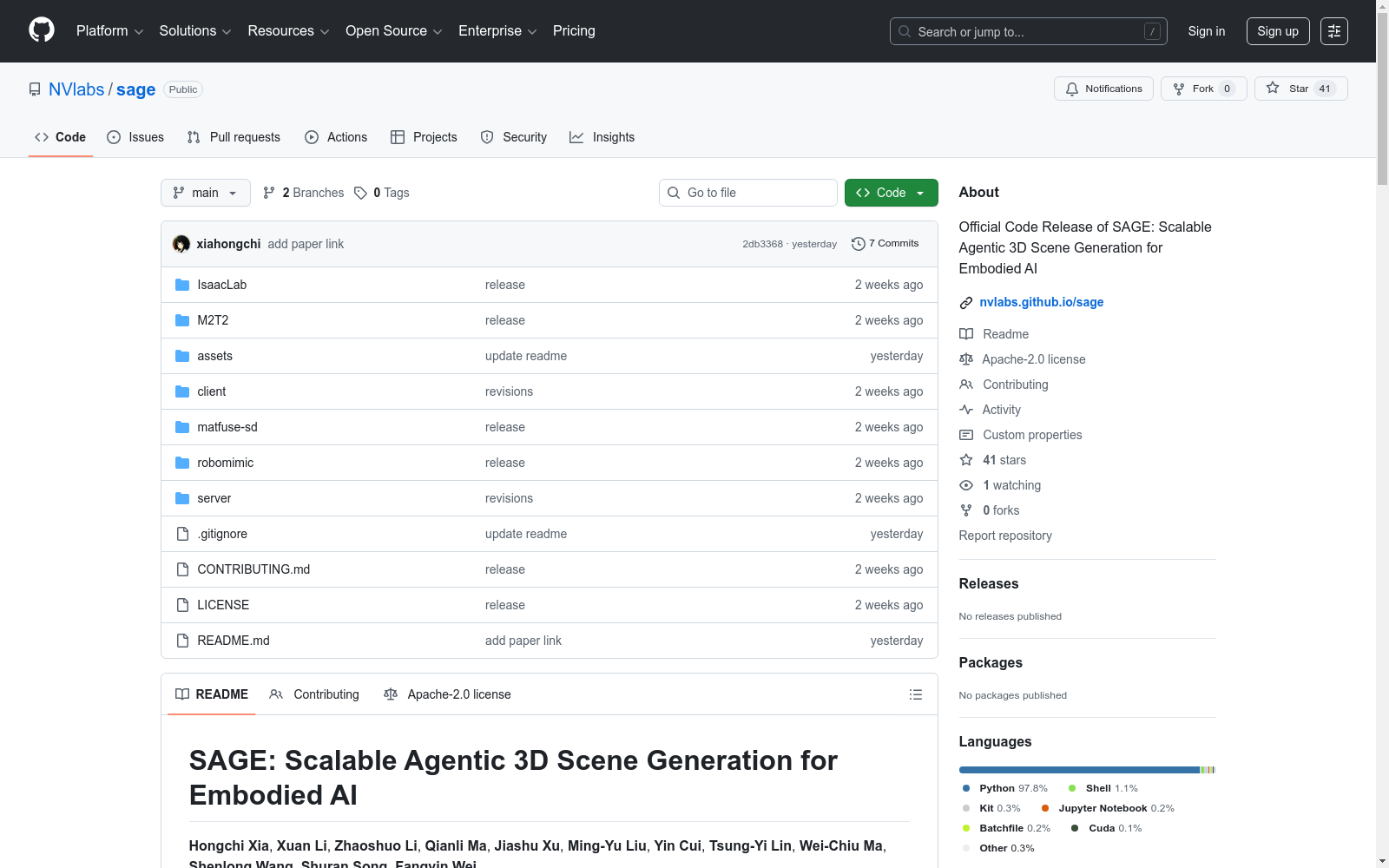Expand the Enterprise menu
The height and width of the screenshot is (868, 1389).
(x=497, y=31)
